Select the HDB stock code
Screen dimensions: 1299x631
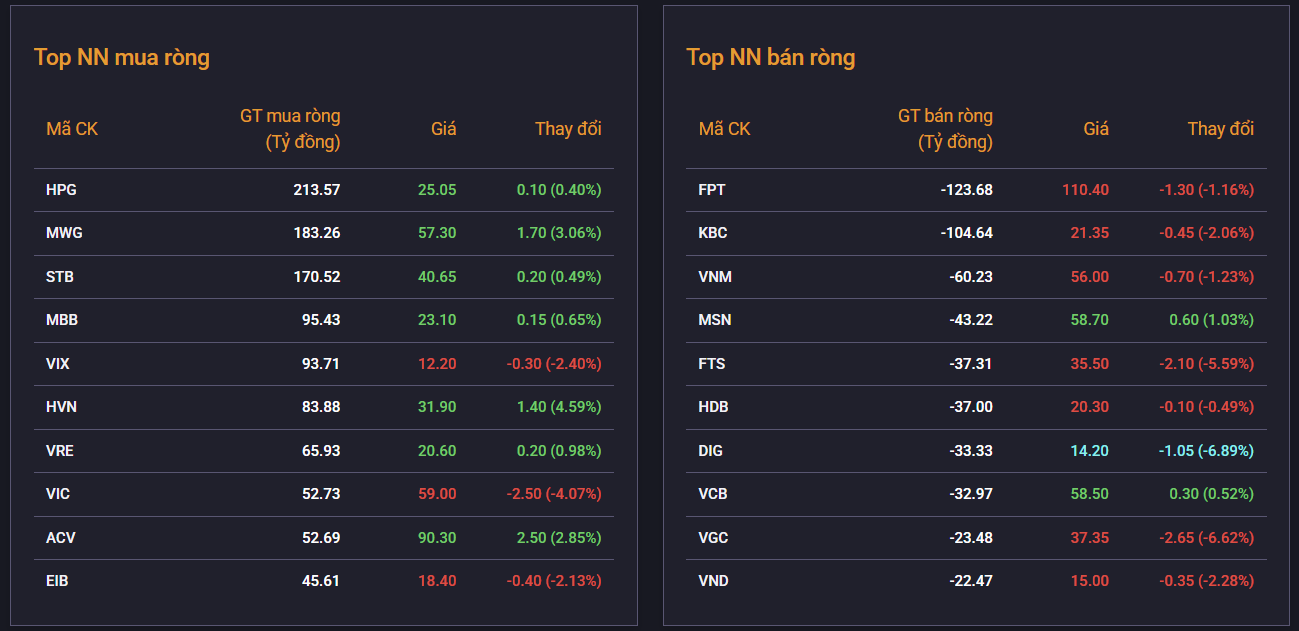[714, 407]
